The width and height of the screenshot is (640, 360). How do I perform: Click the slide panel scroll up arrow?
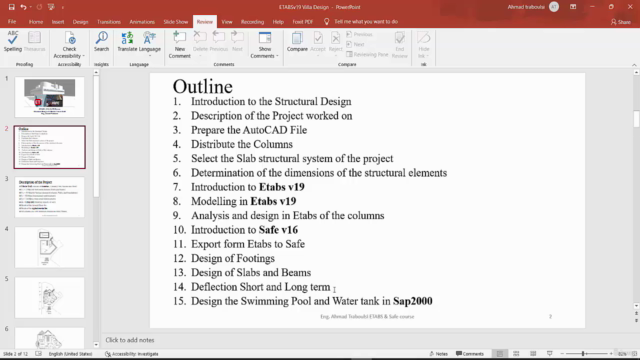click(96, 73)
